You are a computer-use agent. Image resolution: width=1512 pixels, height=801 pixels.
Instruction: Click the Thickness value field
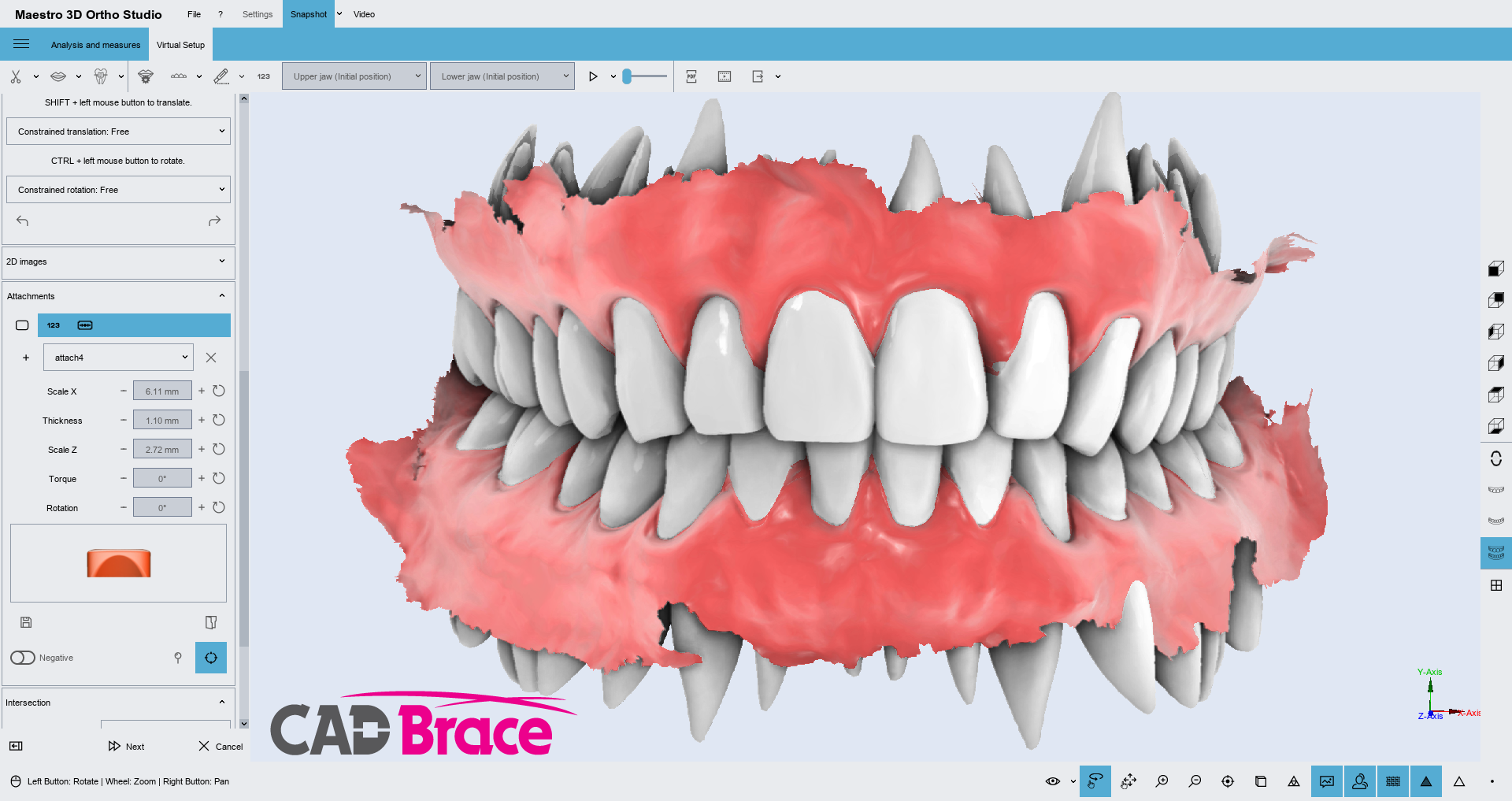(162, 421)
